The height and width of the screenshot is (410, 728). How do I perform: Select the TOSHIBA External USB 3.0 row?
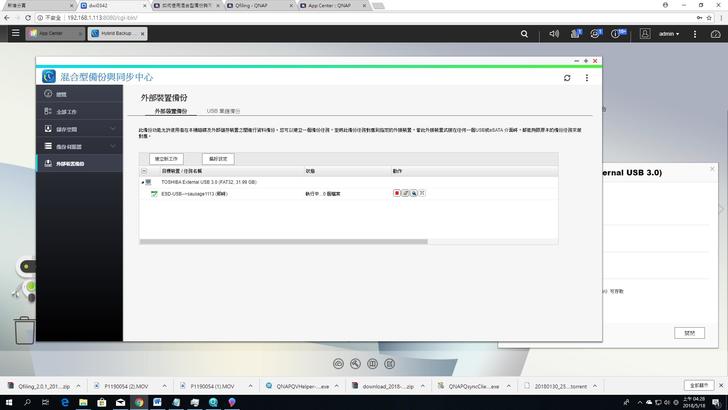pos(348,182)
